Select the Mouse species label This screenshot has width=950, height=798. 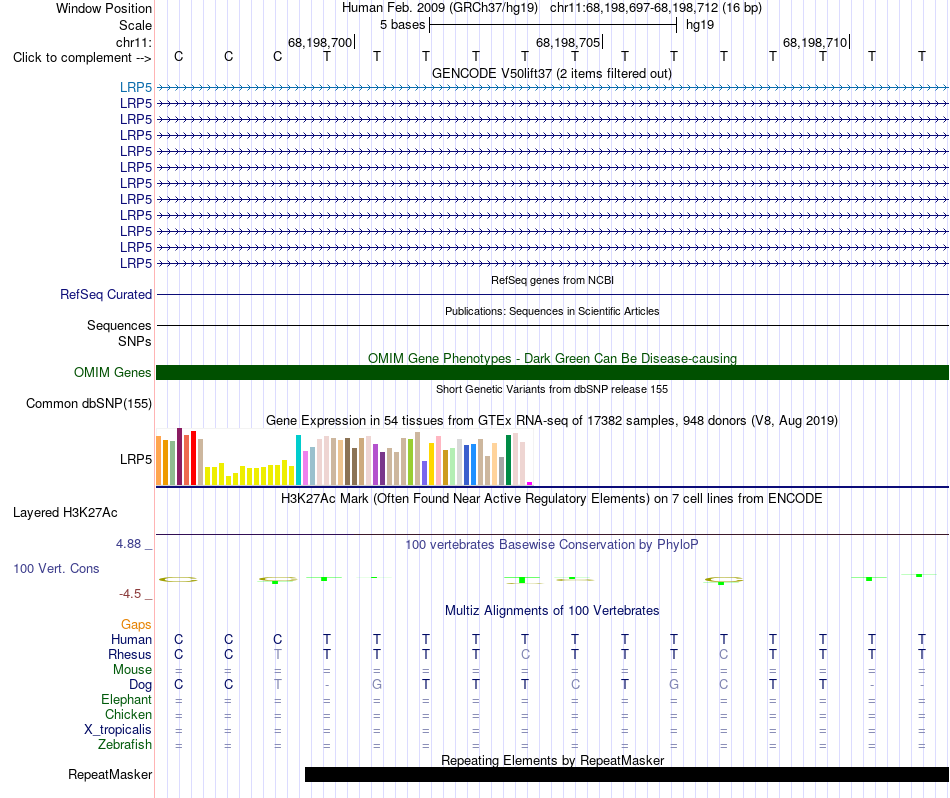click(x=132, y=670)
